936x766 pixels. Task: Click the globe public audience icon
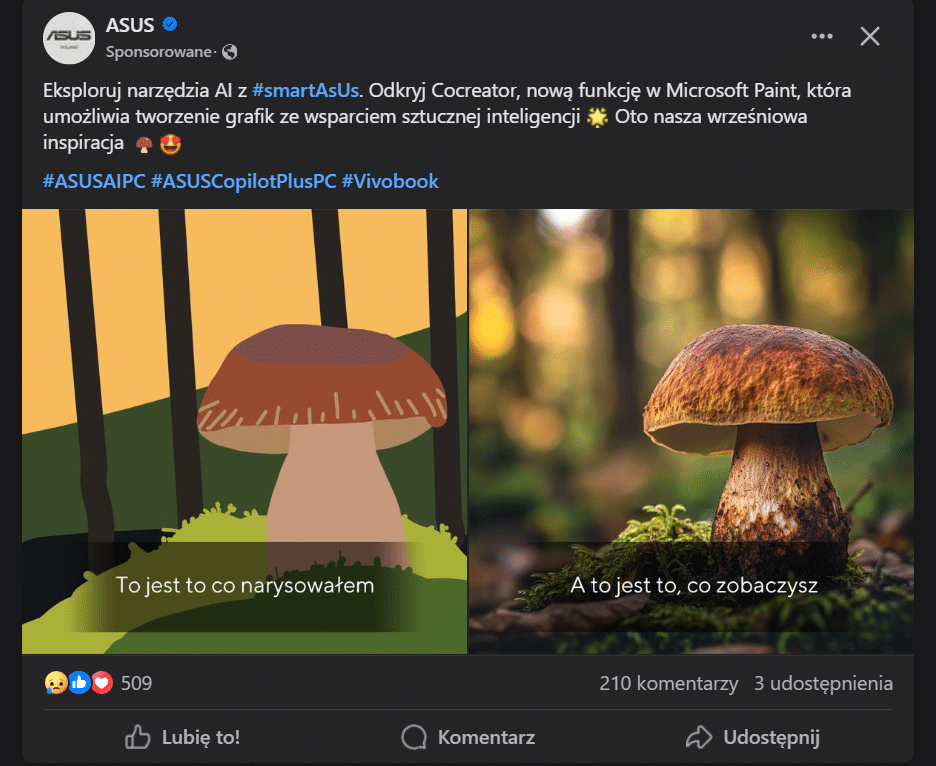pos(230,52)
